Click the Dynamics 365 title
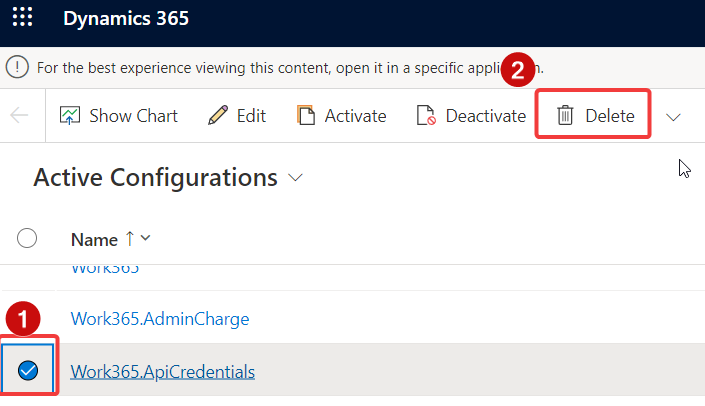The height and width of the screenshot is (406, 705). 126,18
